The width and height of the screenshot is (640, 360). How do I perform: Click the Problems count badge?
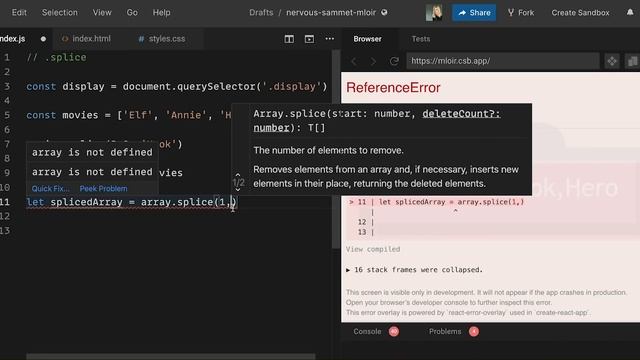473,331
